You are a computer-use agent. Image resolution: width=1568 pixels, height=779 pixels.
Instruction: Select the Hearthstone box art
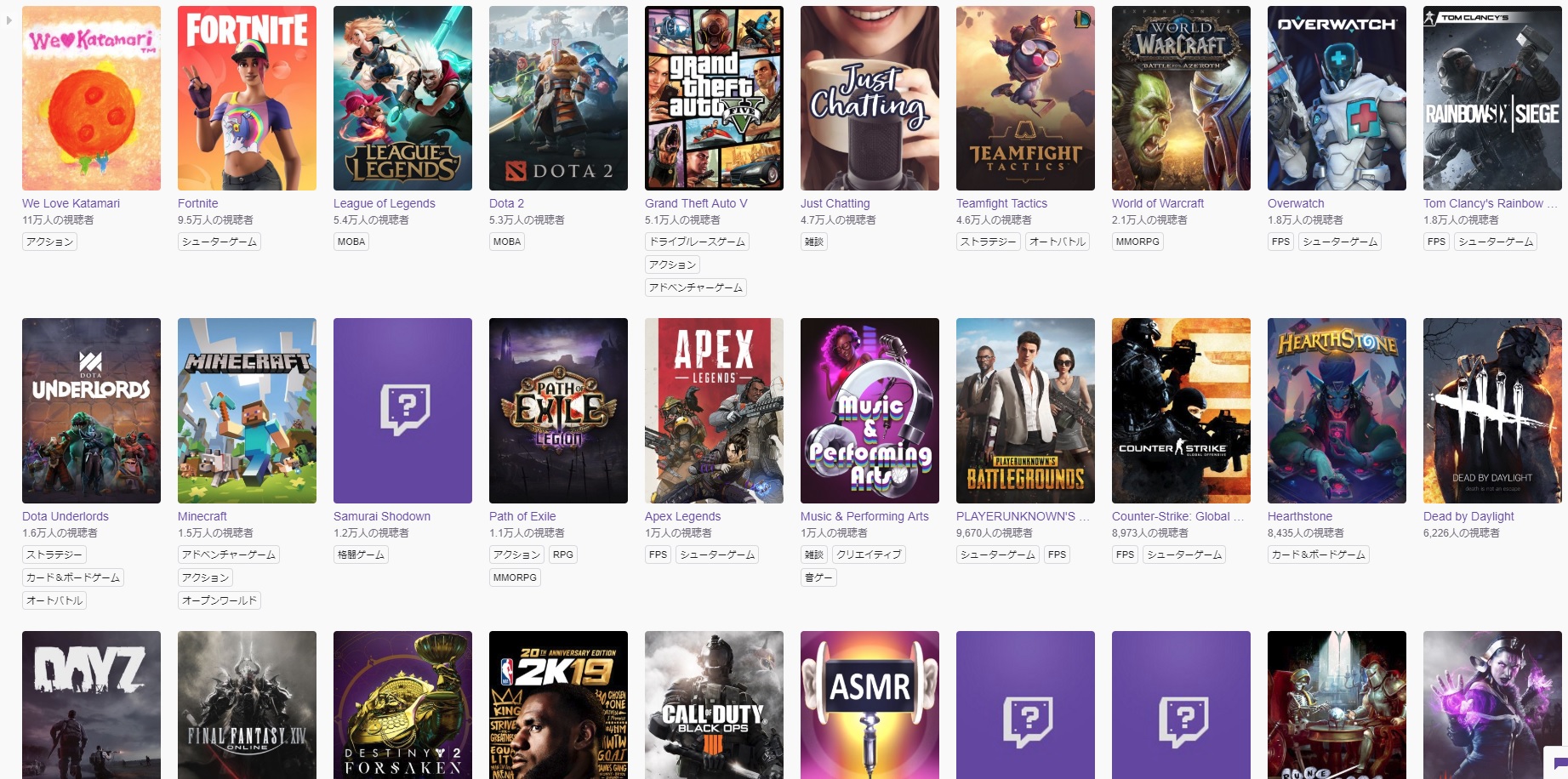(x=1337, y=411)
